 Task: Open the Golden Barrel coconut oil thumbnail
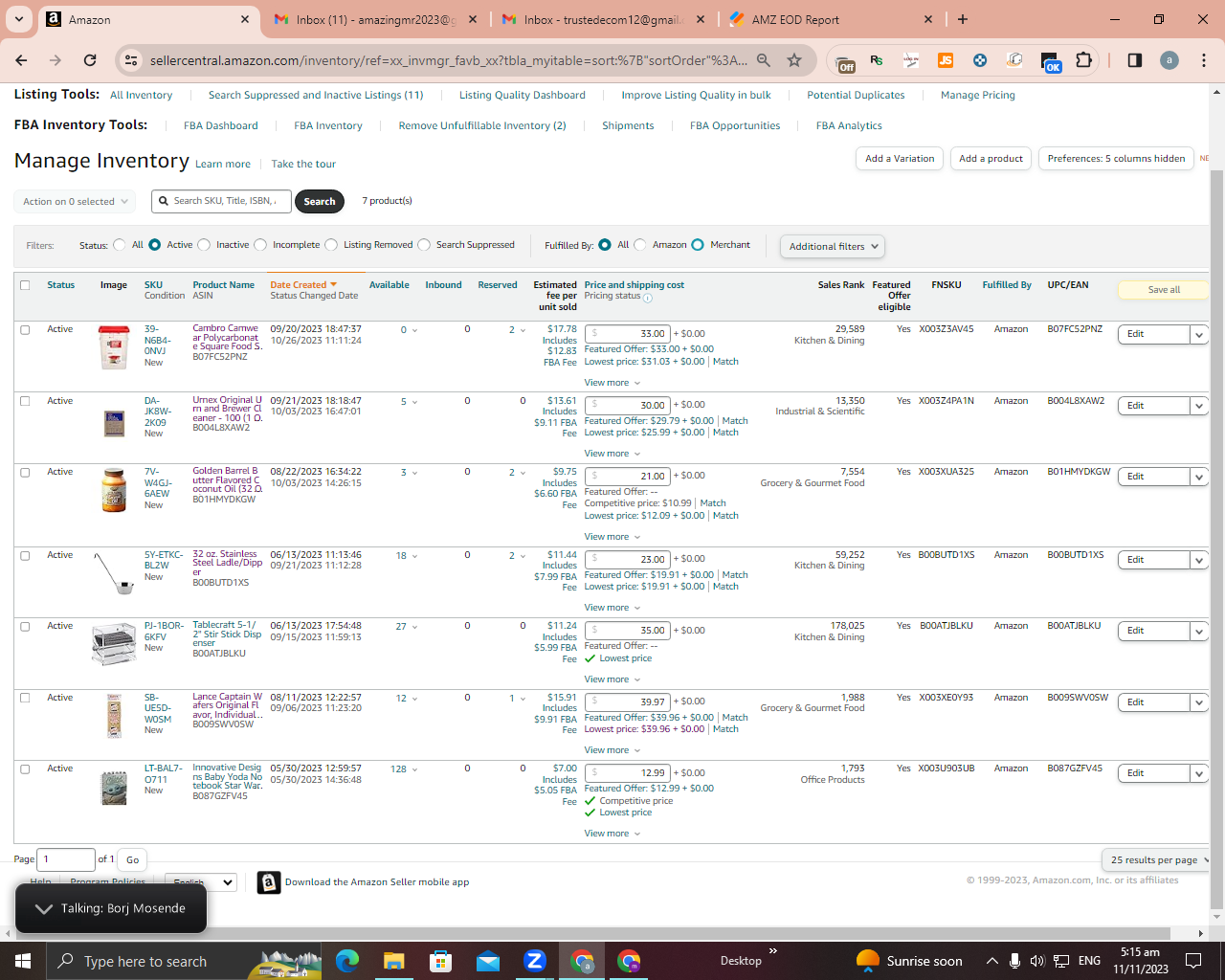pyautogui.click(x=114, y=490)
